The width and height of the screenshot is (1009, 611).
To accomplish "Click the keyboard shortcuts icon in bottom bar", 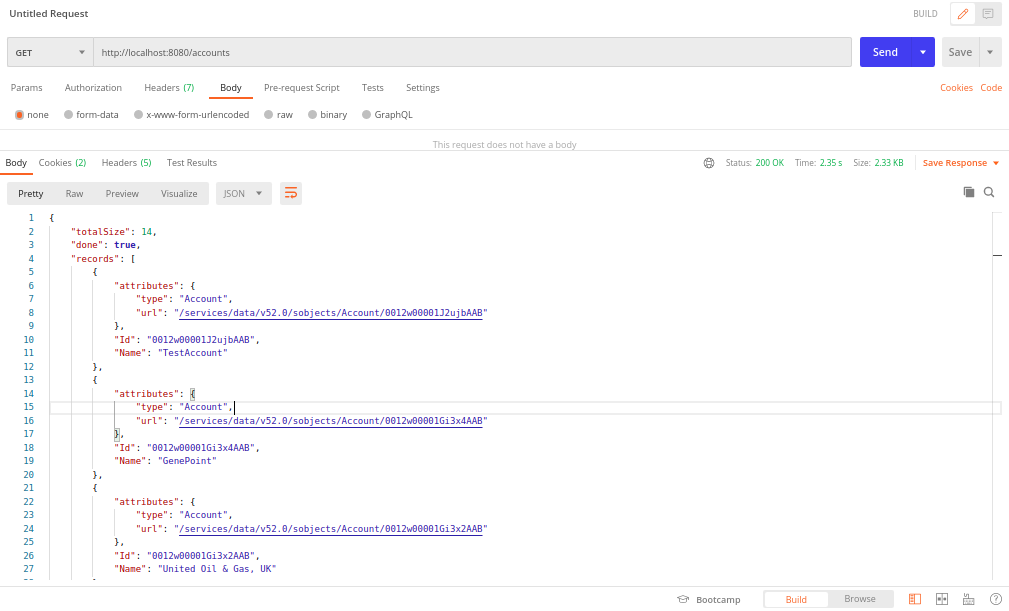I will (968, 599).
